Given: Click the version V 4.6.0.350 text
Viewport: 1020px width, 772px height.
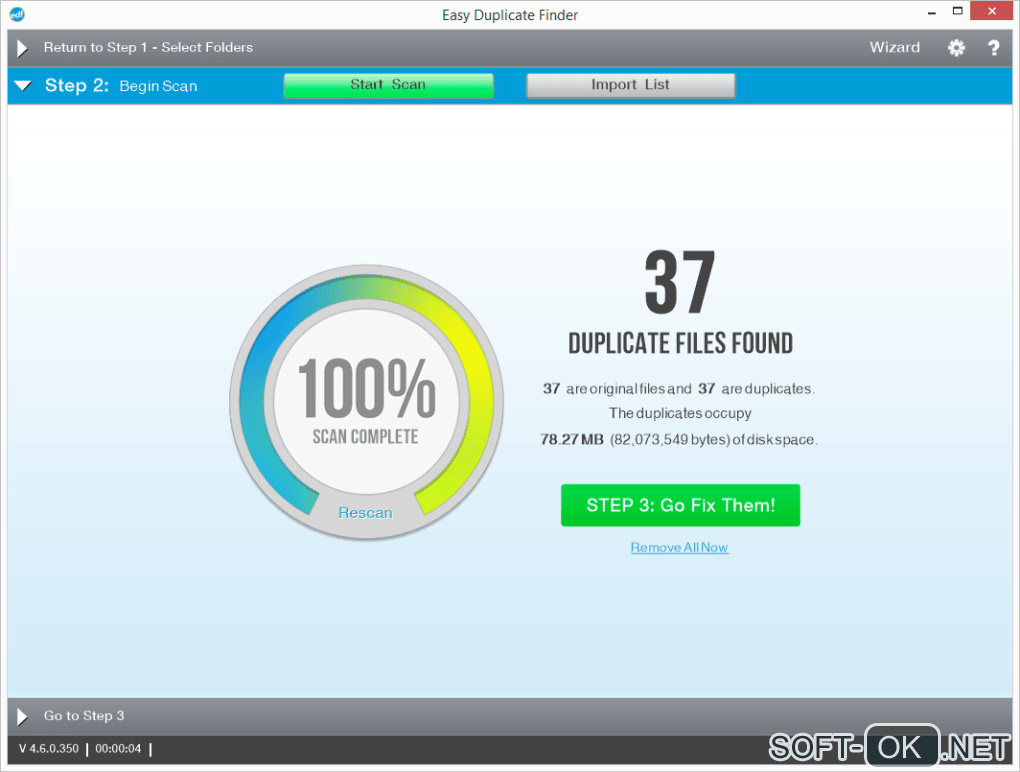Looking at the screenshot, I should point(49,749).
